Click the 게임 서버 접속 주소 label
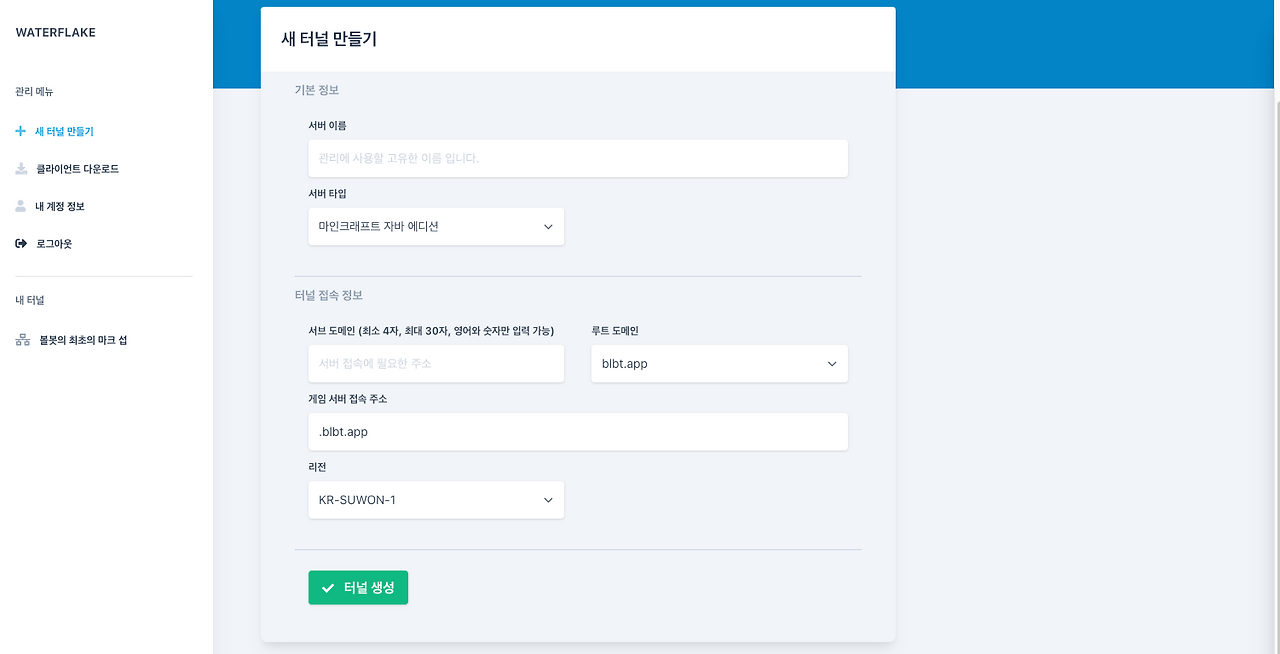Image resolution: width=1280 pixels, height=654 pixels. click(347, 399)
